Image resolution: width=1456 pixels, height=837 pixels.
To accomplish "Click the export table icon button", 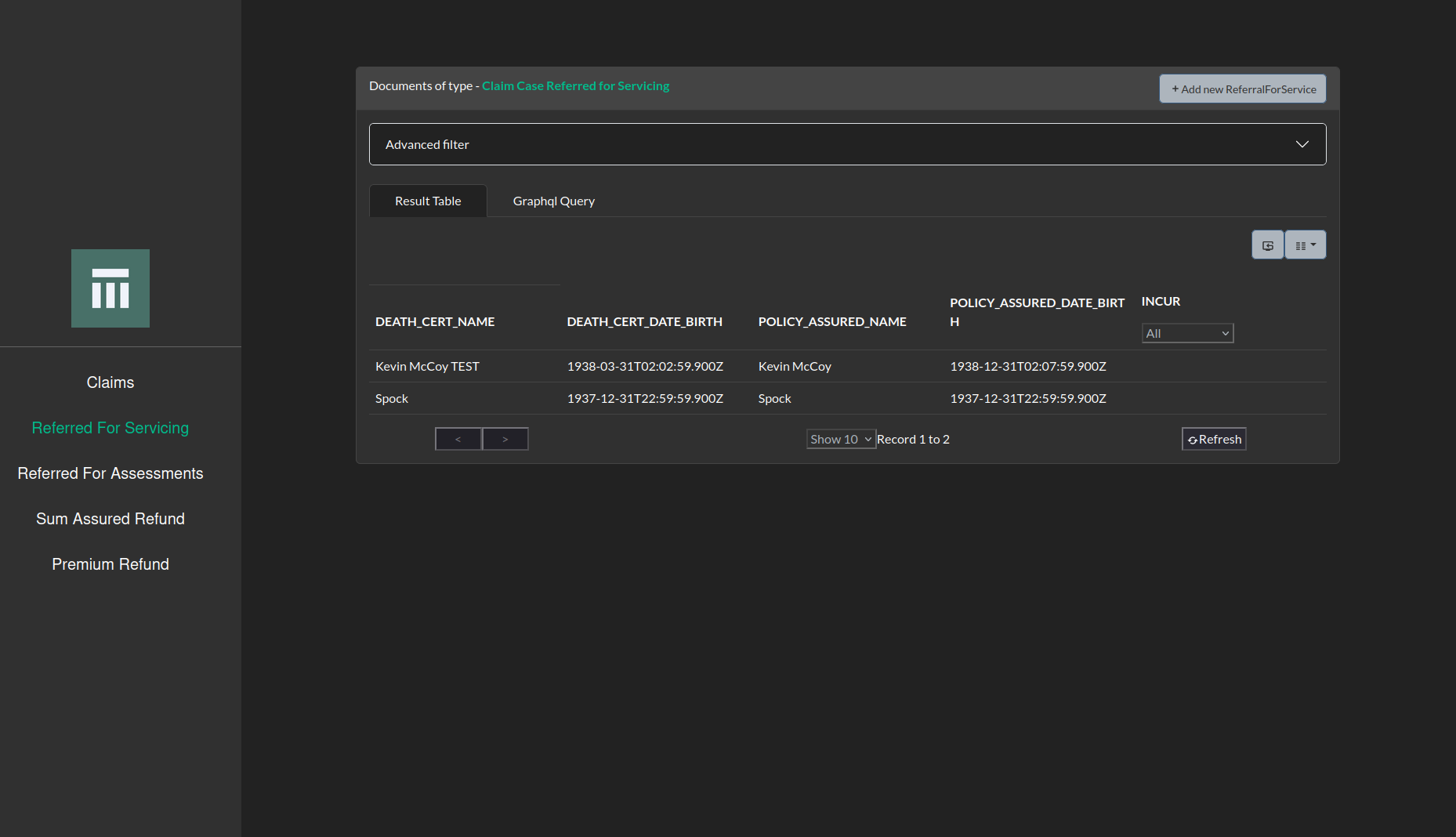I will pos(1267,245).
